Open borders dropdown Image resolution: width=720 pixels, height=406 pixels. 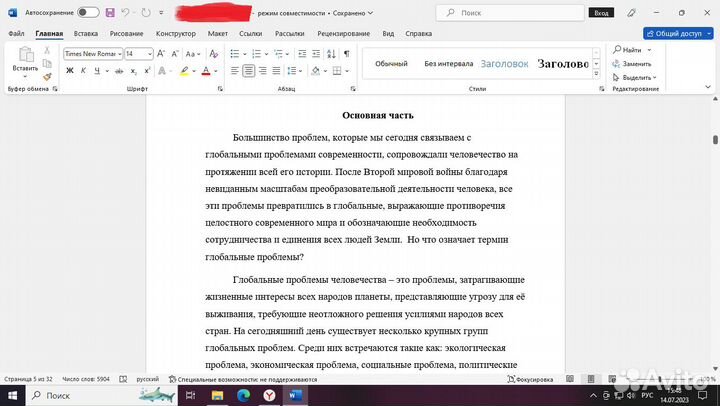347,71
